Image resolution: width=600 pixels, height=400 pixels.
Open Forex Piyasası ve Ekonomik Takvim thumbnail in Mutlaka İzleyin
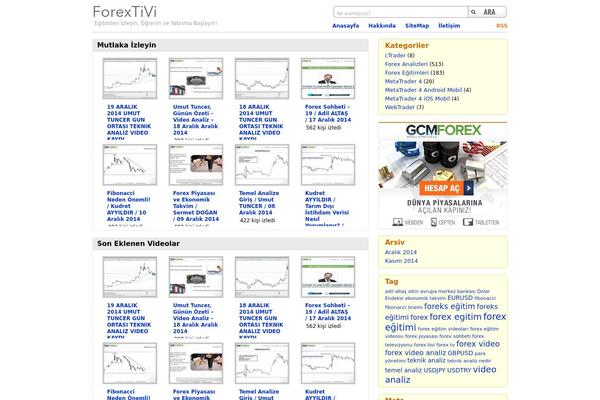[x=196, y=165]
